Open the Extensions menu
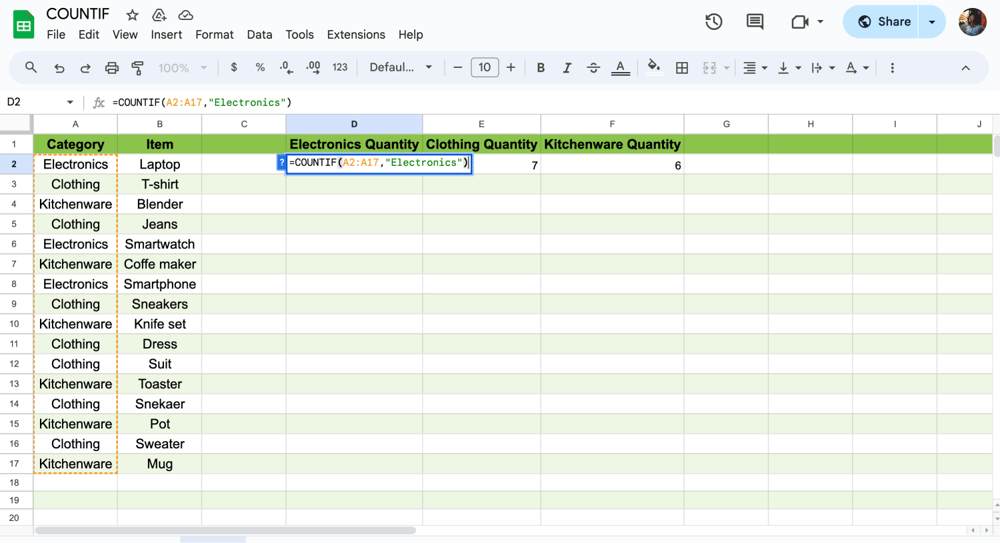 click(355, 34)
